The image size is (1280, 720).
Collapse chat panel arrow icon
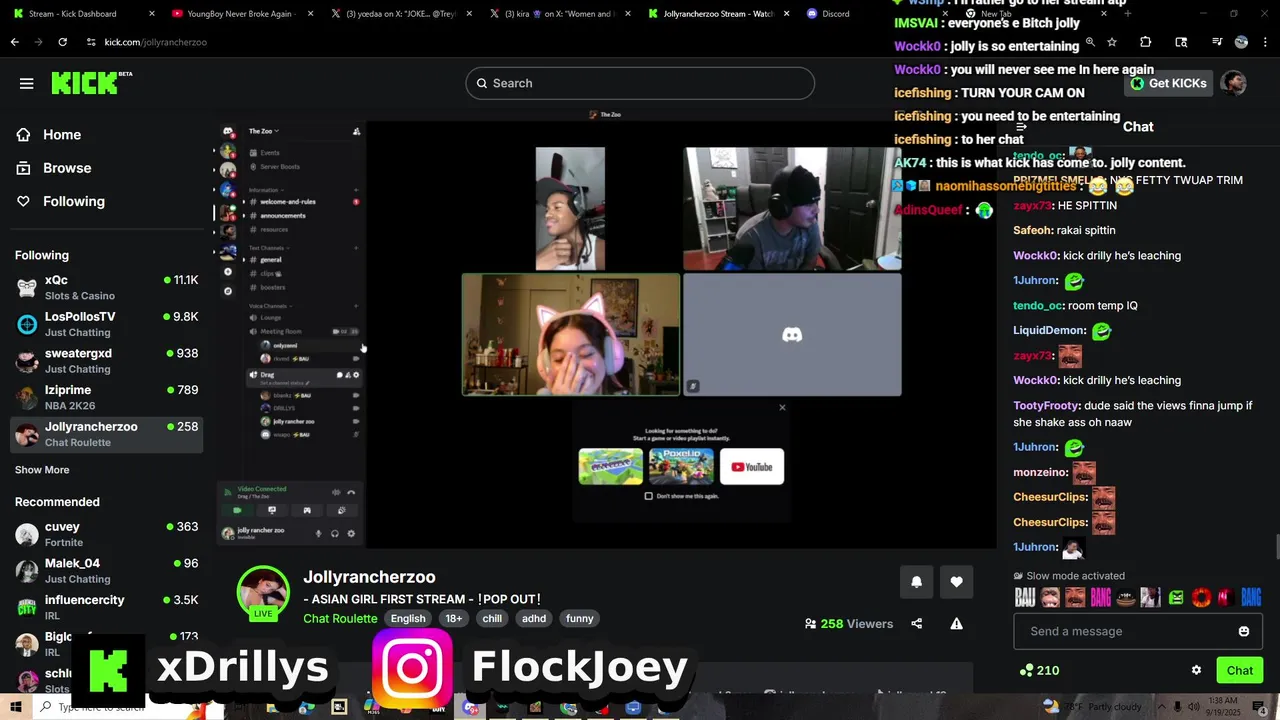click(x=1021, y=127)
